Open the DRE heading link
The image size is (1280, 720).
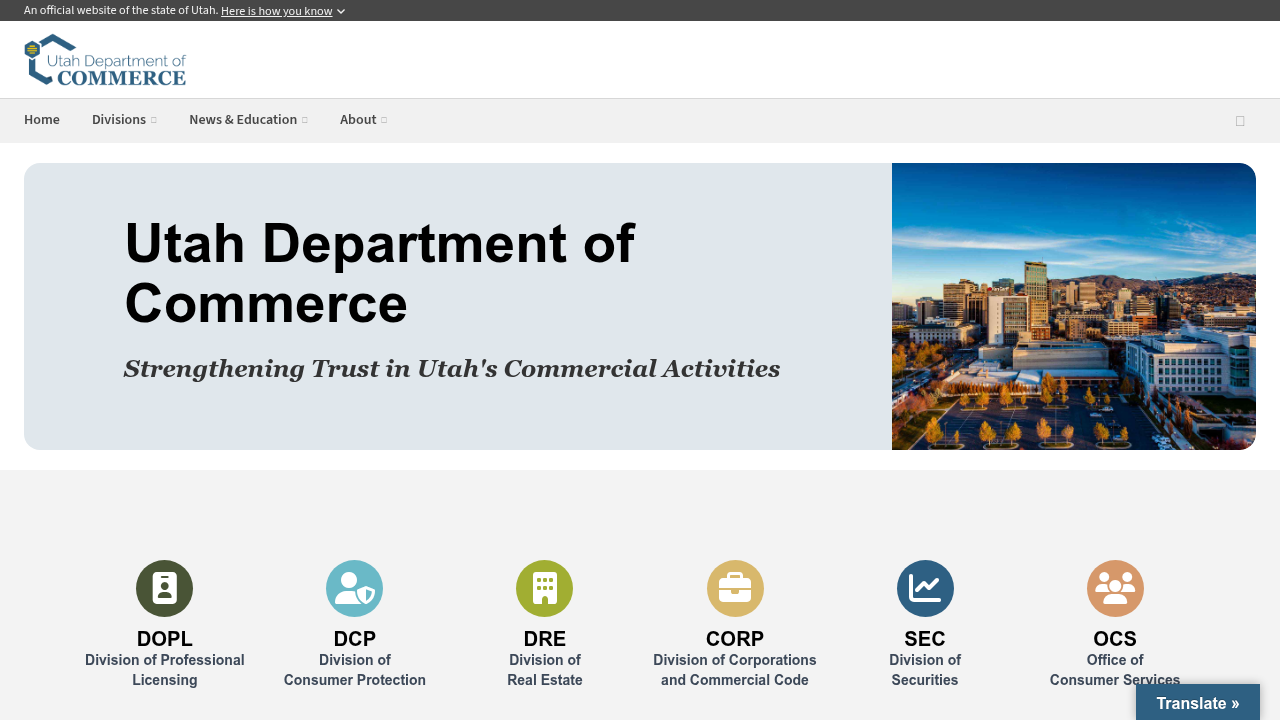click(545, 639)
